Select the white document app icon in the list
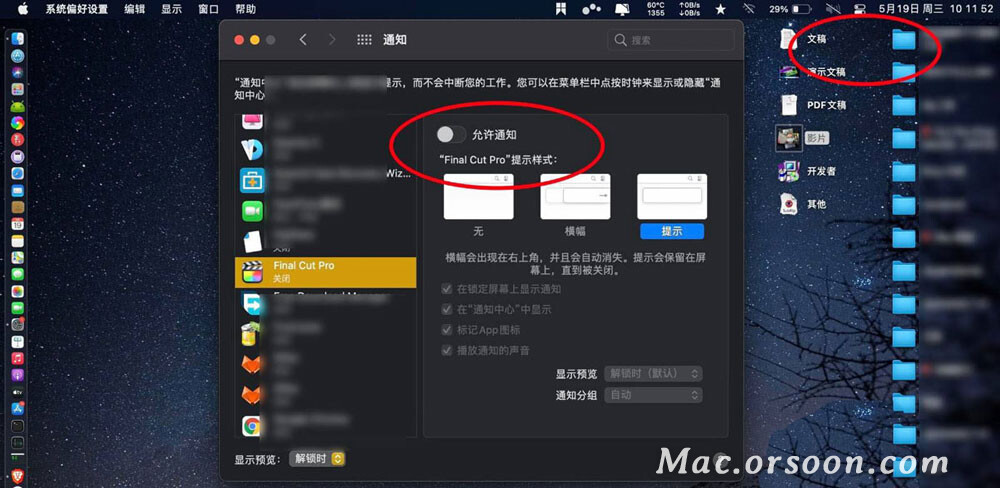The height and width of the screenshot is (488, 1000). coord(253,241)
